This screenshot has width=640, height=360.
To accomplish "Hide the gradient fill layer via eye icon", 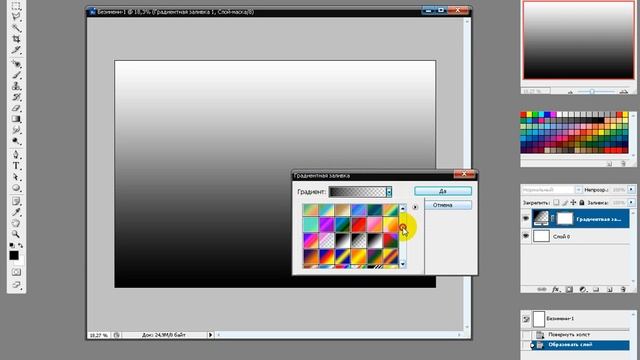I will [x=526, y=219].
